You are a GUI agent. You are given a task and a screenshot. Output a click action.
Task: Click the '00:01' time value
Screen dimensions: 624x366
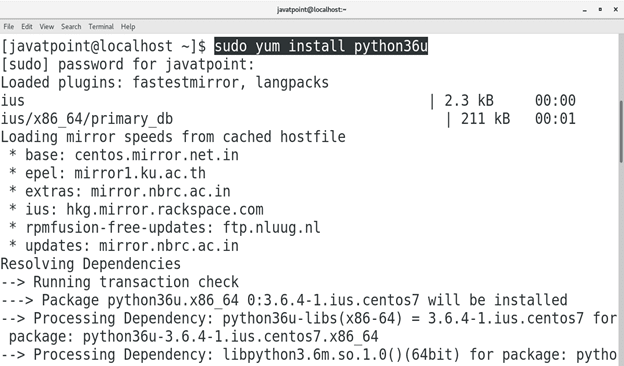pyautogui.click(x=555, y=119)
